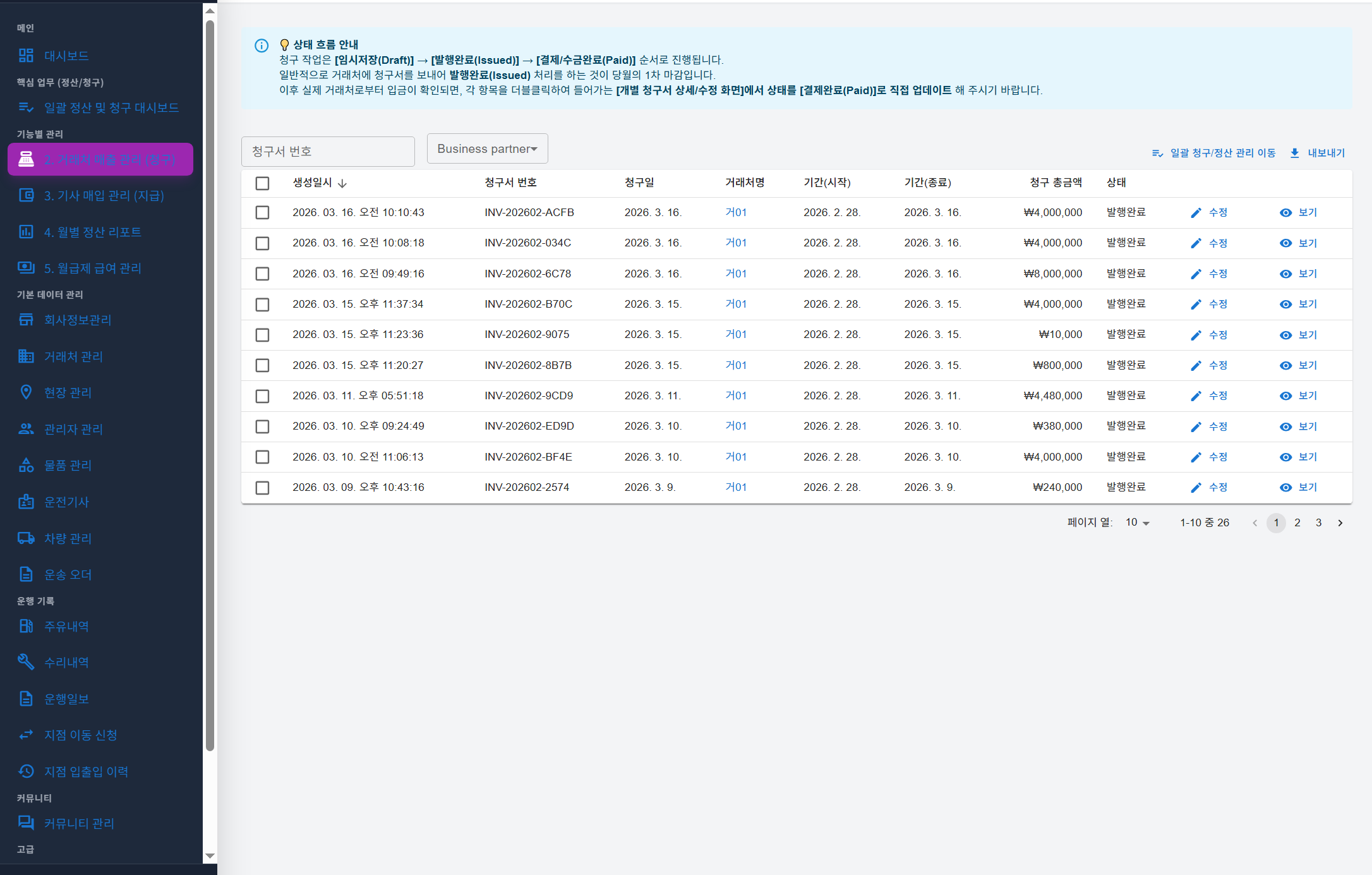Click the history clock icon for 지점 입출입 이력
The width and height of the screenshot is (1372, 875).
pyautogui.click(x=26, y=771)
